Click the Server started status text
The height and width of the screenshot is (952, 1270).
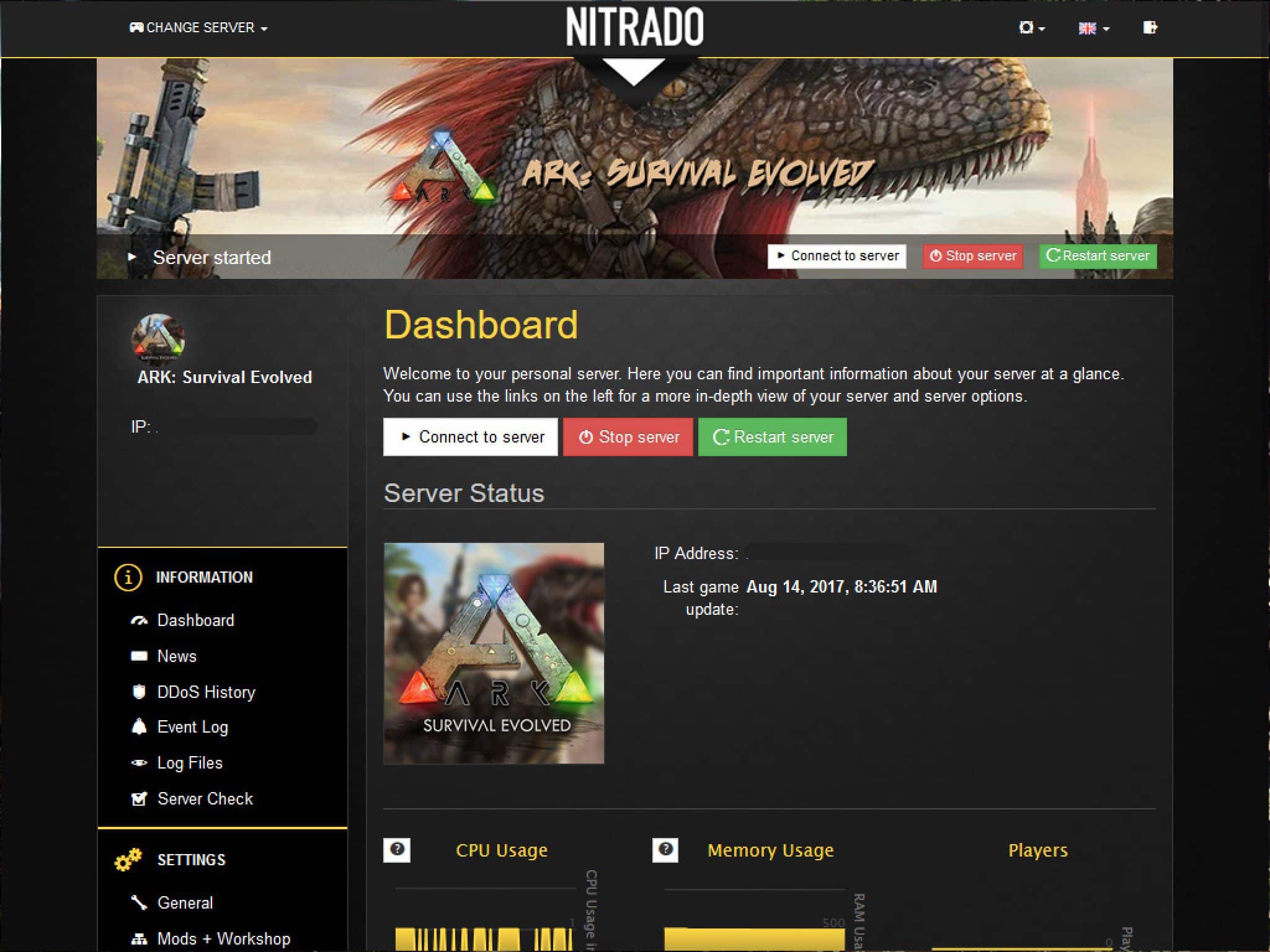[212, 257]
